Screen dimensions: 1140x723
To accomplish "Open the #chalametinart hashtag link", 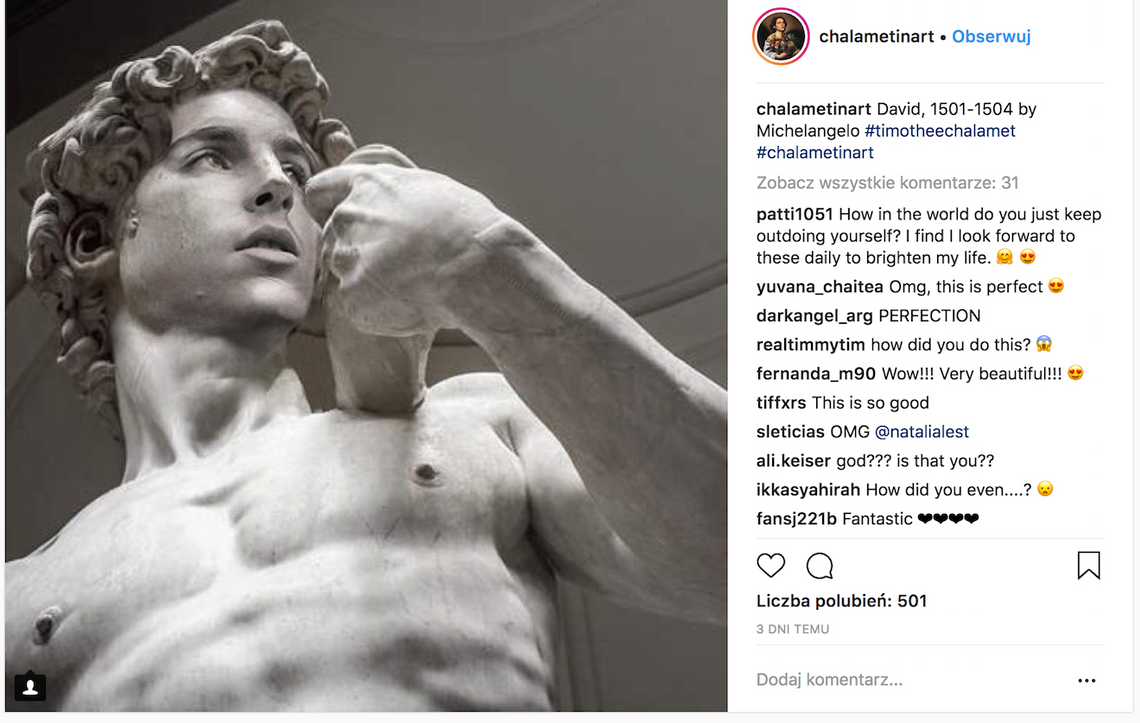I will pos(815,153).
